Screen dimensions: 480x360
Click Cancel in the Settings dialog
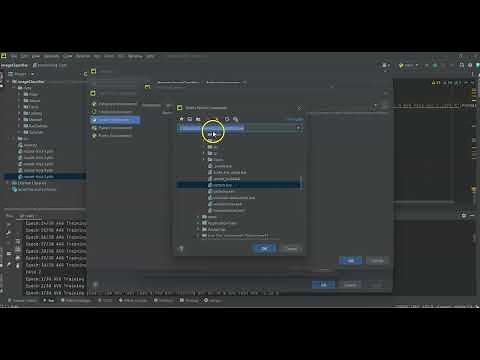click(x=350, y=285)
